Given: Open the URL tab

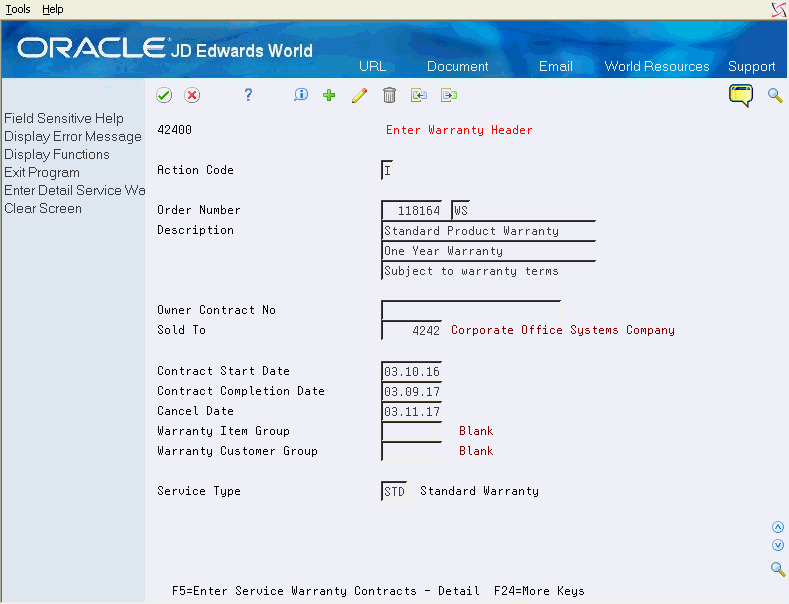Looking at the screenshot, I should tap(372, 66).
